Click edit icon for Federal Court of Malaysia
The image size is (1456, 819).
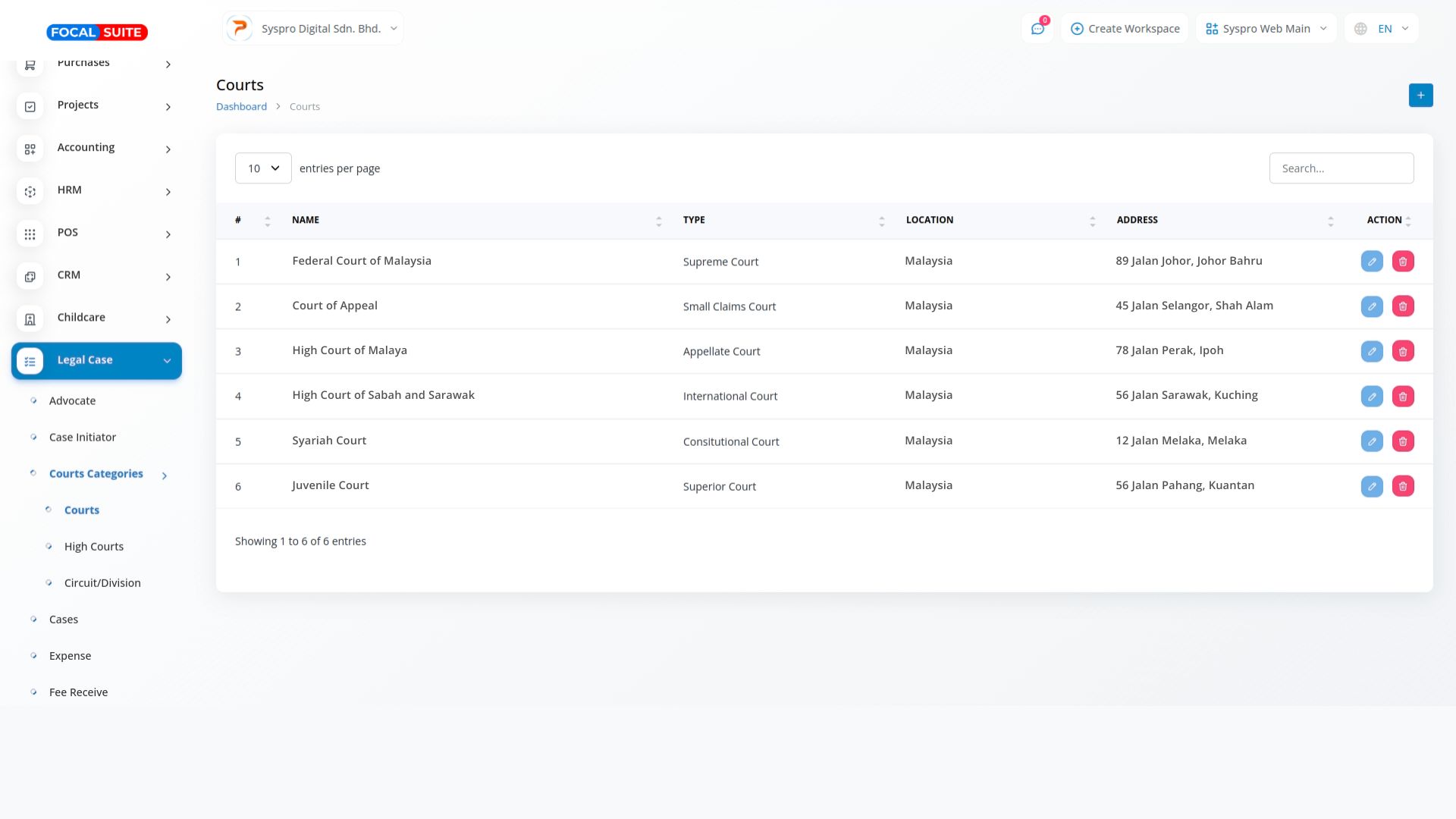click(1371, 262)
